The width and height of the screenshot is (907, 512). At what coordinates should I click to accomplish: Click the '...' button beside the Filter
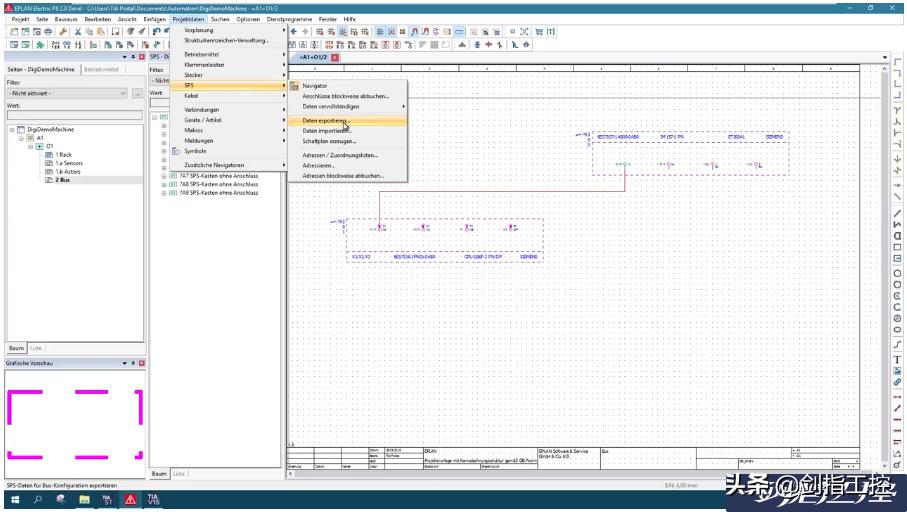[137, 93]
